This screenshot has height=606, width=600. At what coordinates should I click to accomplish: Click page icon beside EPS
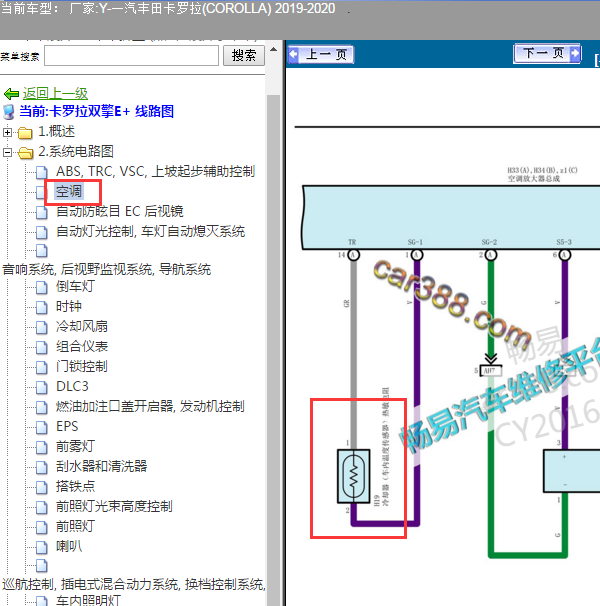[41, 427]
